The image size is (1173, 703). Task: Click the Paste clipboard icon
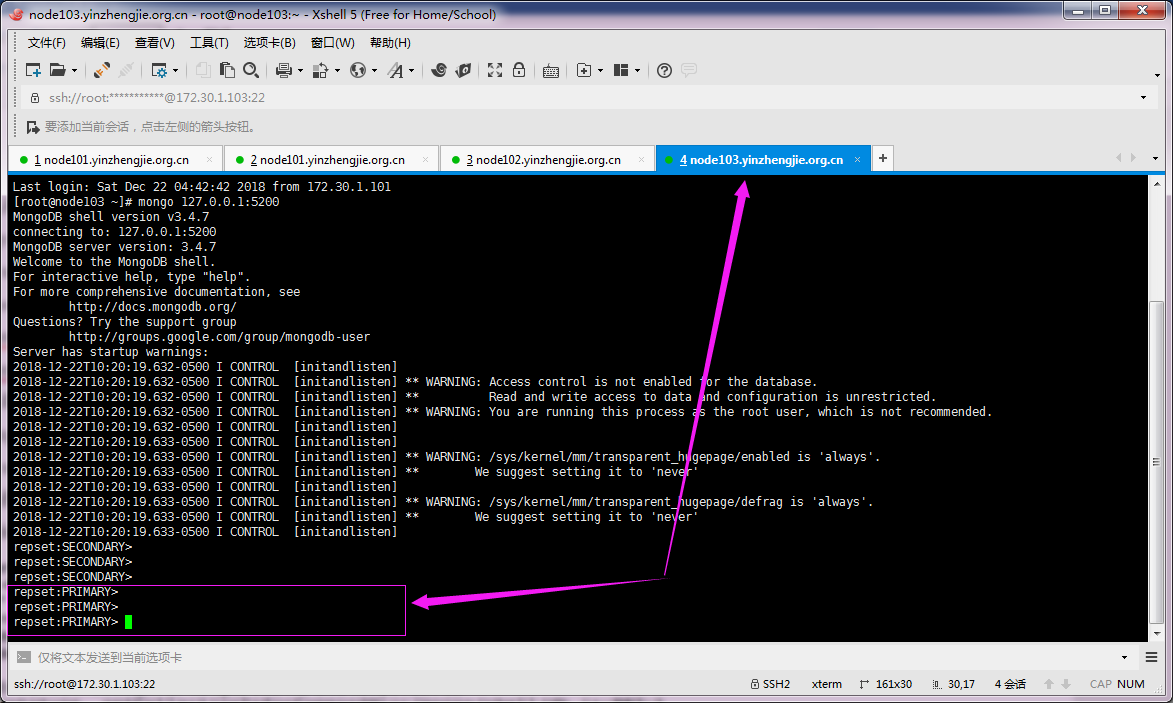(x=227, y=70)
